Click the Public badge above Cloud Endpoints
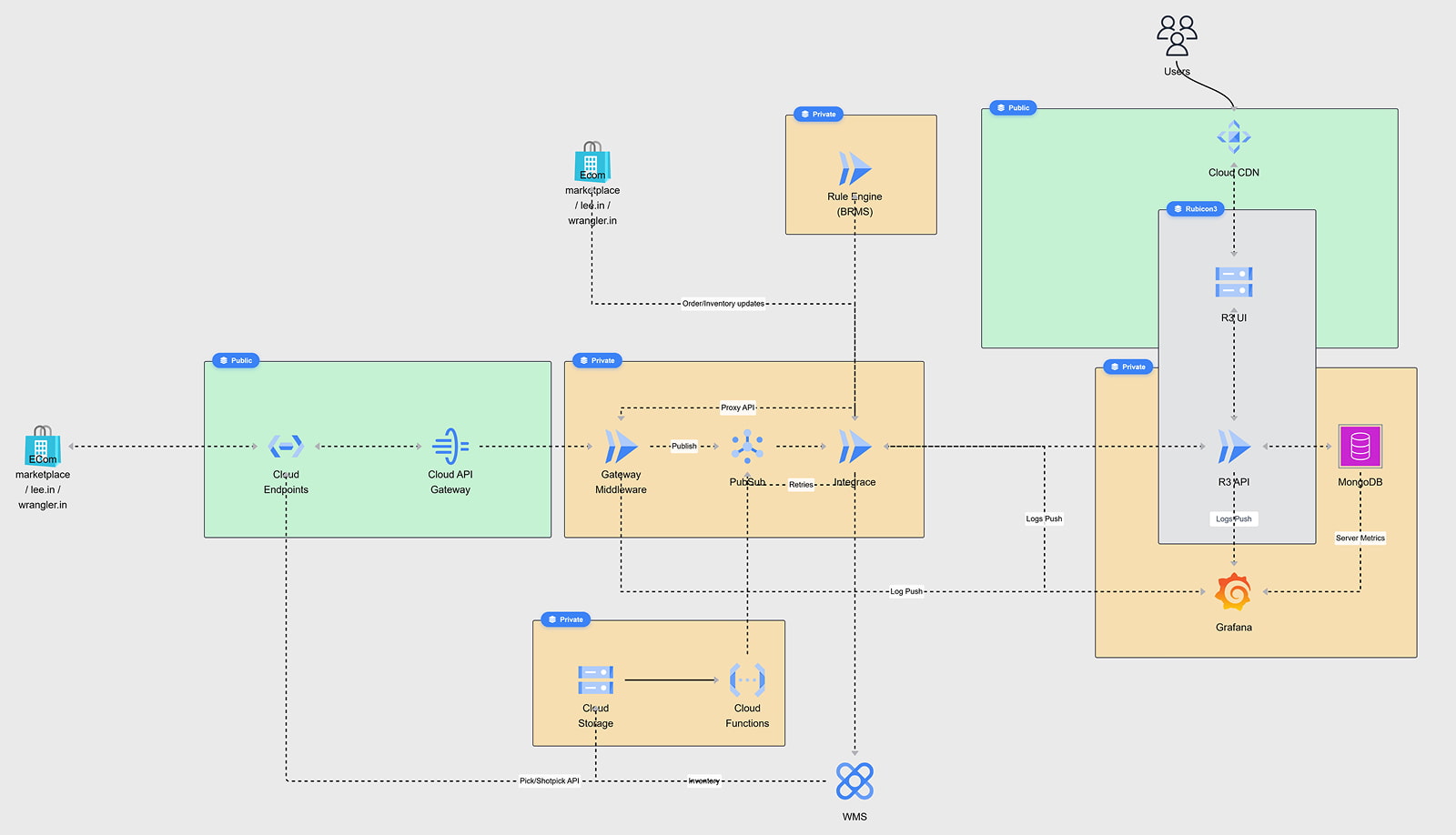Viewport: 1456px width, 835px height. (x=235, y=360)
